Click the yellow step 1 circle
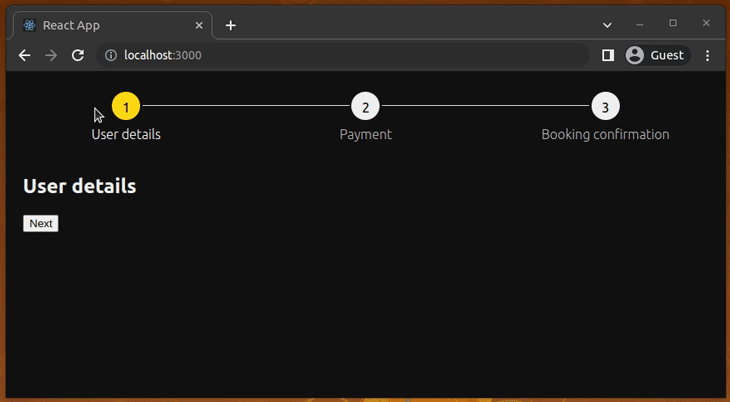 126,106
